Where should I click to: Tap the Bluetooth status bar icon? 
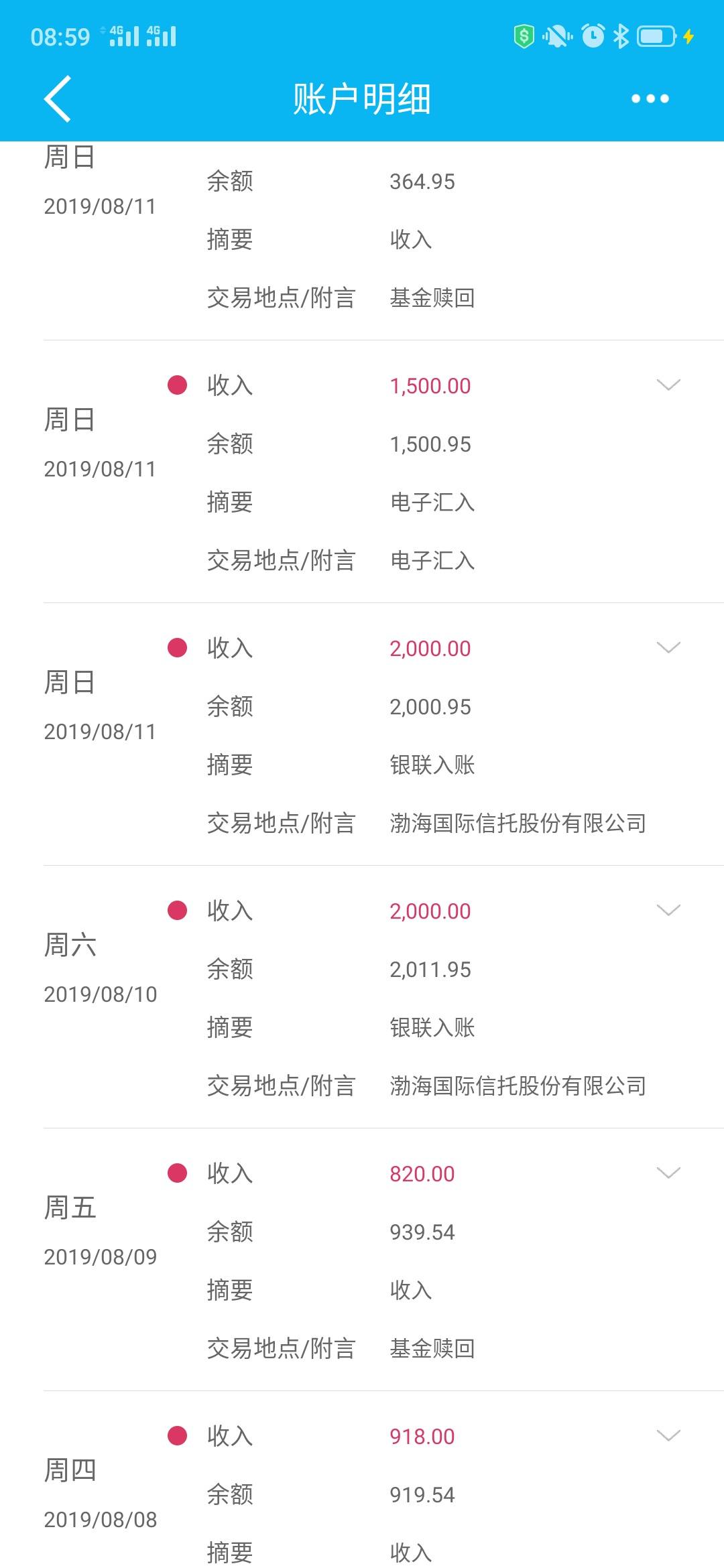[x=621, y=36]
